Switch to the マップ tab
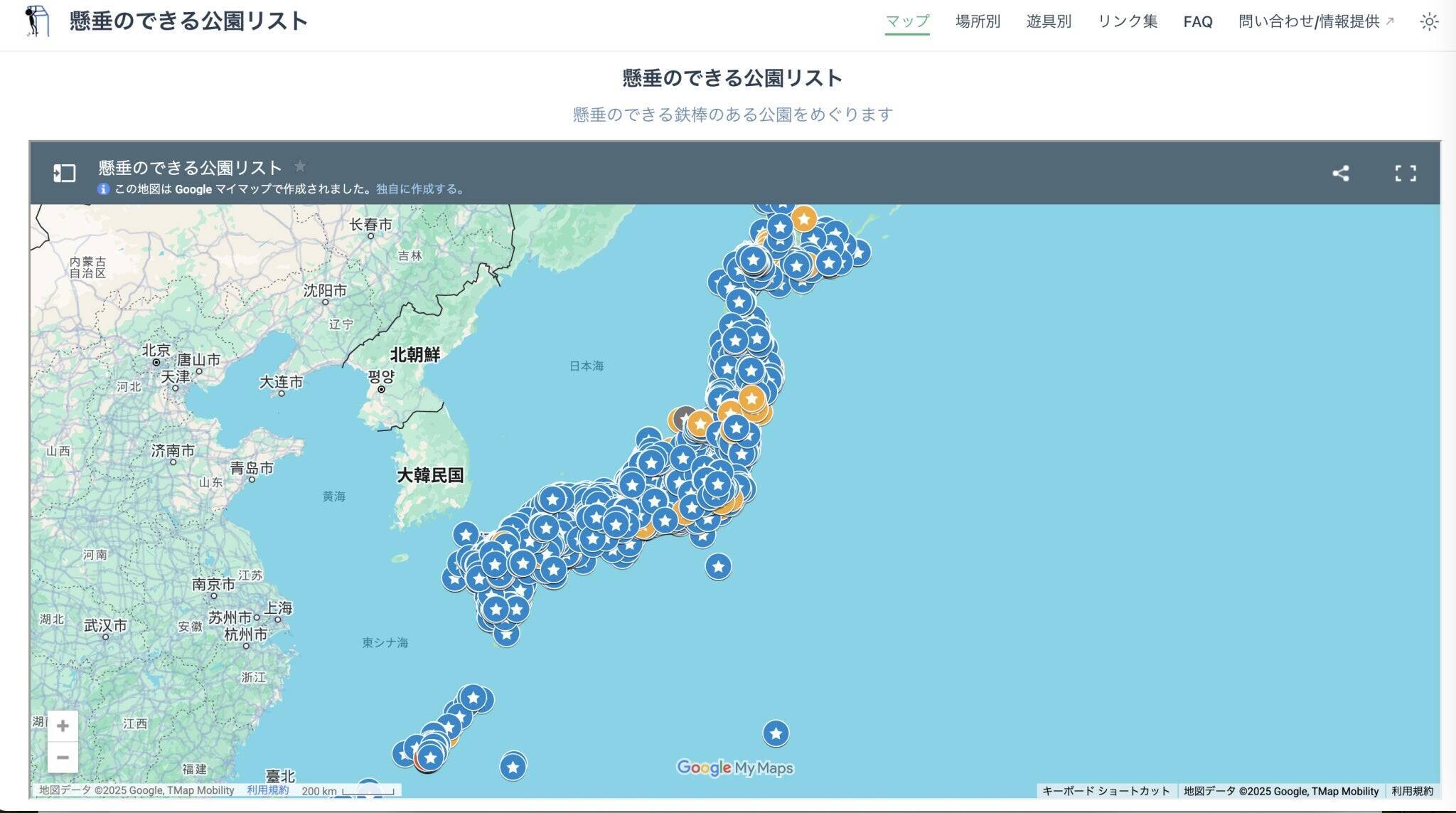The image size is (1456, 813). coord(907,21)
